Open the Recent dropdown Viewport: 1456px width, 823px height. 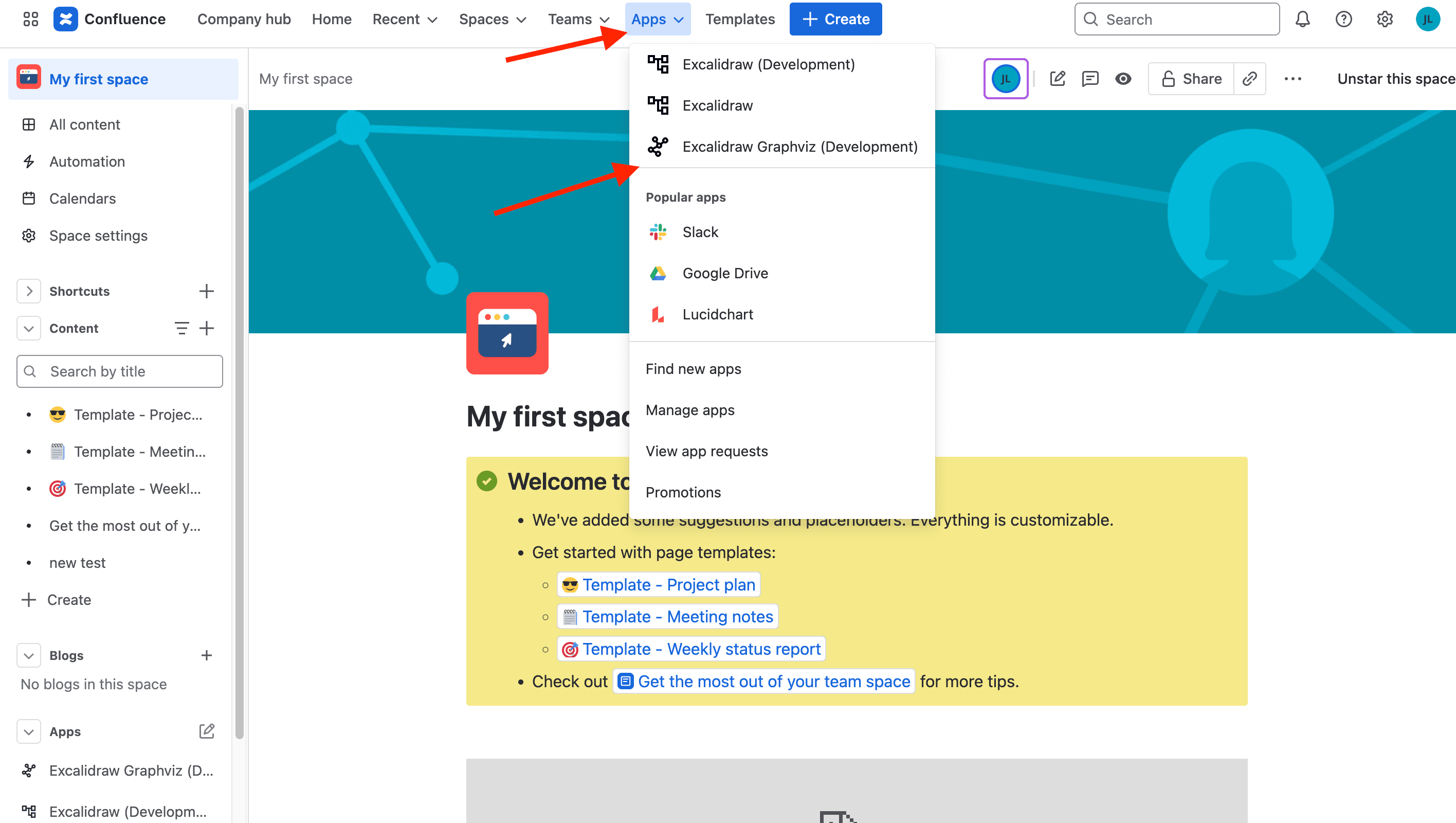(405, 19)
